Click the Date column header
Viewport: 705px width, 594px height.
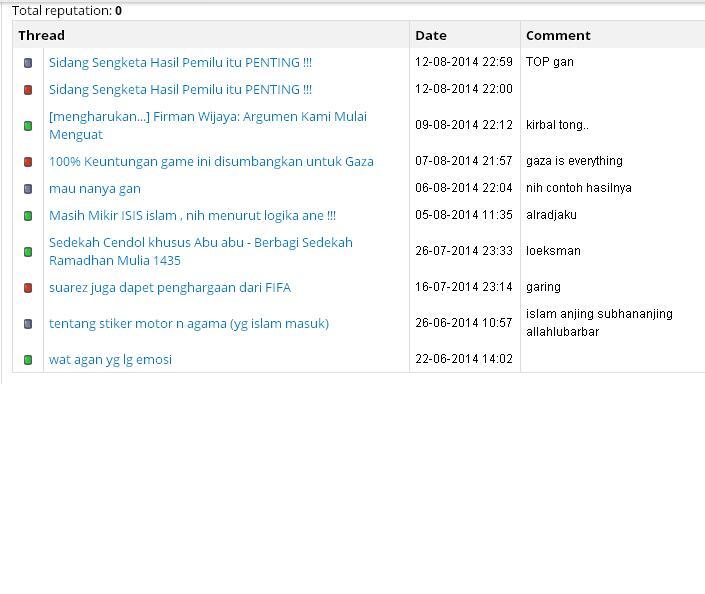(431, 36)
